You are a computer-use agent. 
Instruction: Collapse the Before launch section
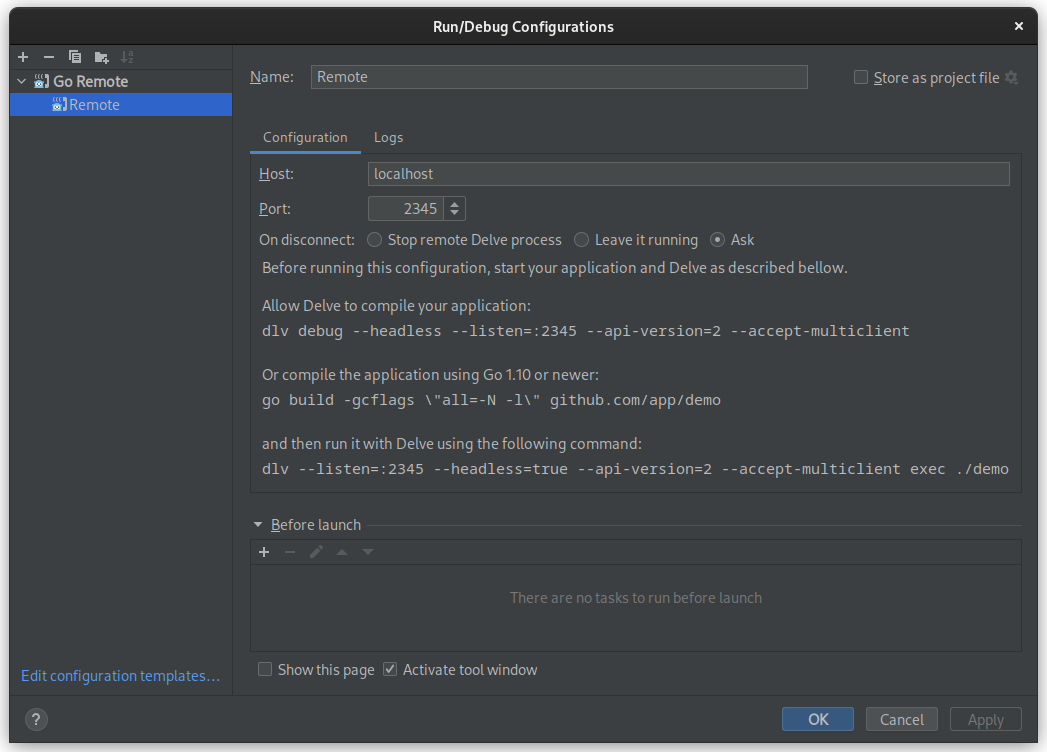pyautogui.click(x=258, y=525)
